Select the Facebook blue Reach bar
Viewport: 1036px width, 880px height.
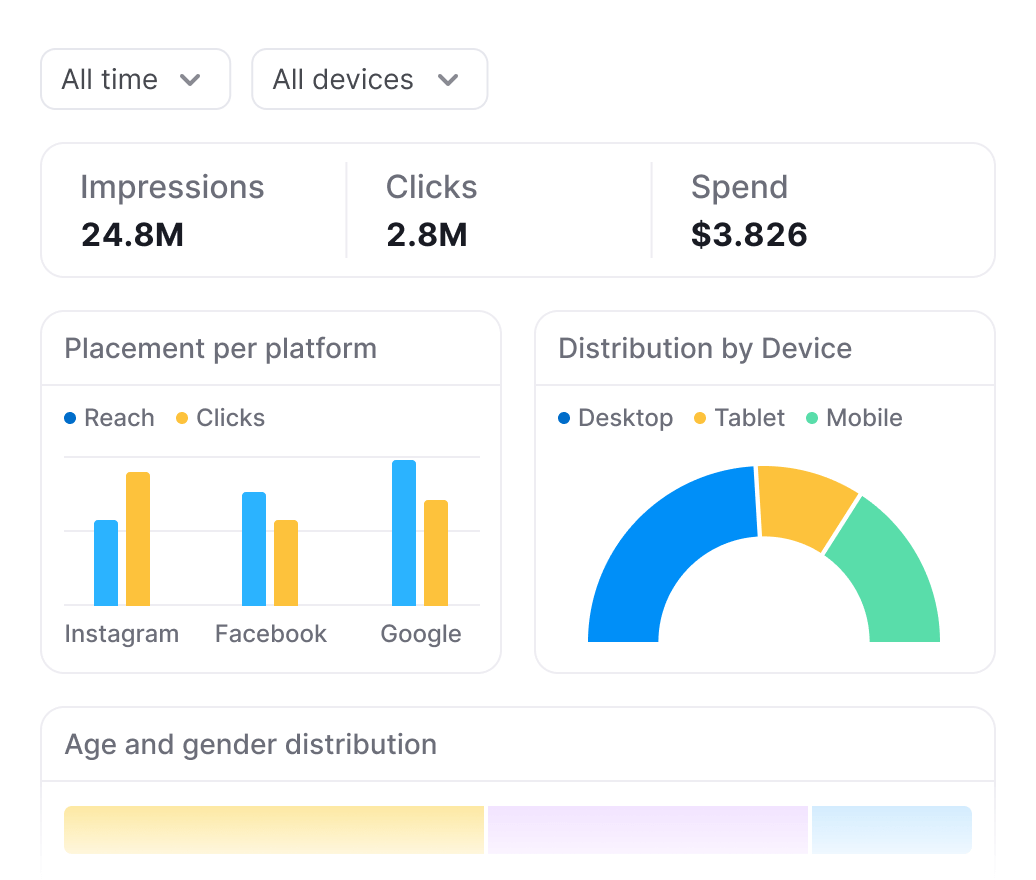(x=254, y=549)
